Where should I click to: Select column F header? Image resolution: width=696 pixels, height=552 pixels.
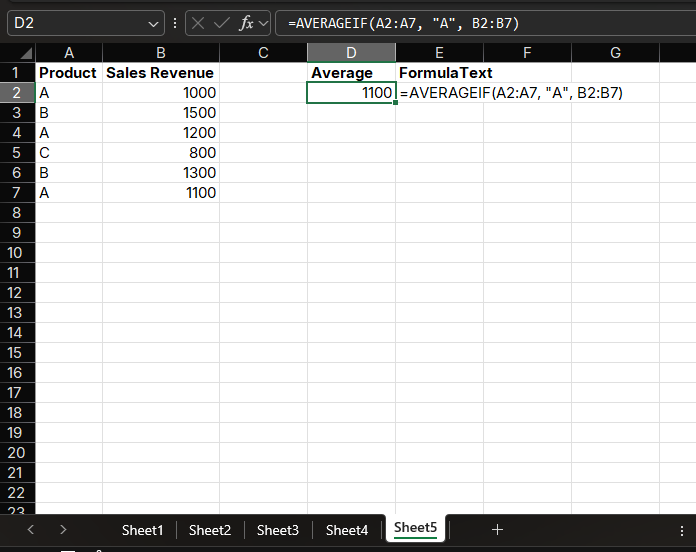tap(527, 53)
